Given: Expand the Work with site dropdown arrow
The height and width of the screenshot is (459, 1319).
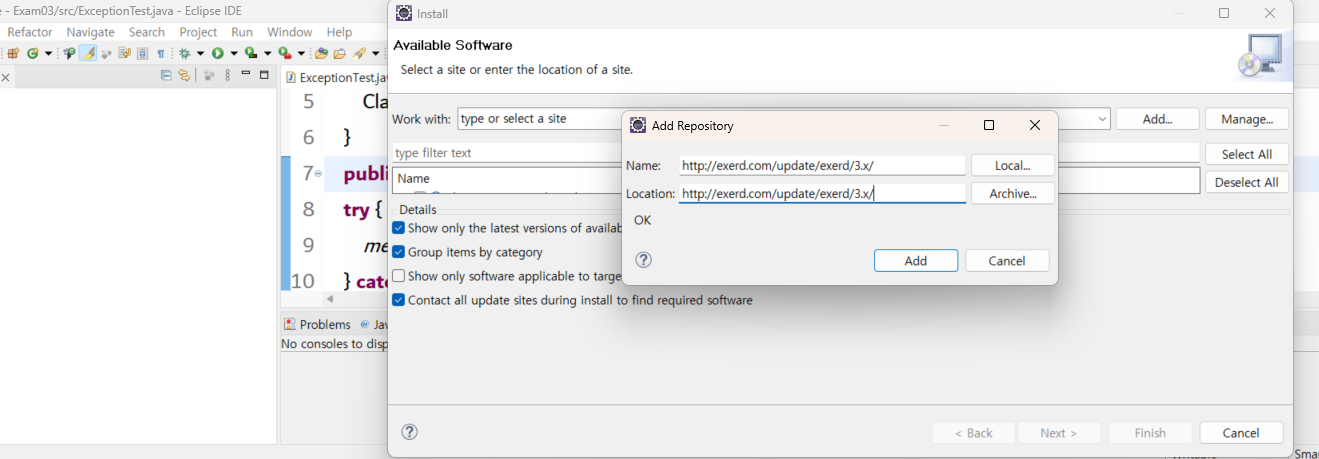Looking at the screenshot, I should [1102, 119].
